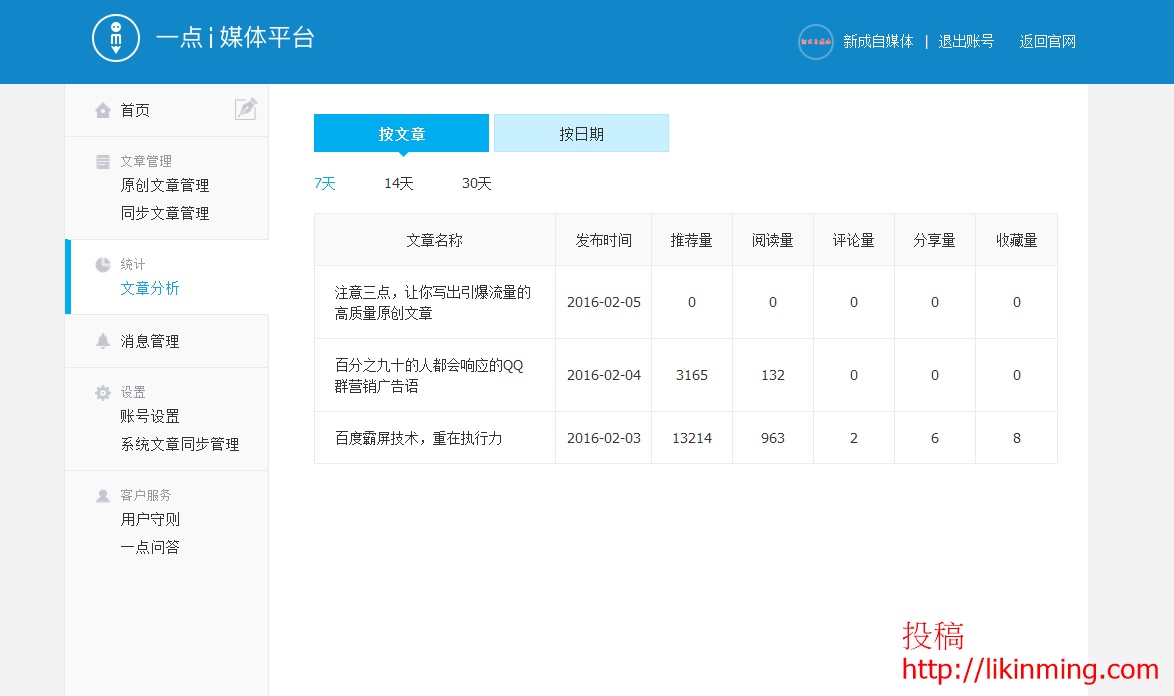Click the clock icon beside 统计
The height and width of the screenshot is (696, 1174).
(x=103, y=264)
